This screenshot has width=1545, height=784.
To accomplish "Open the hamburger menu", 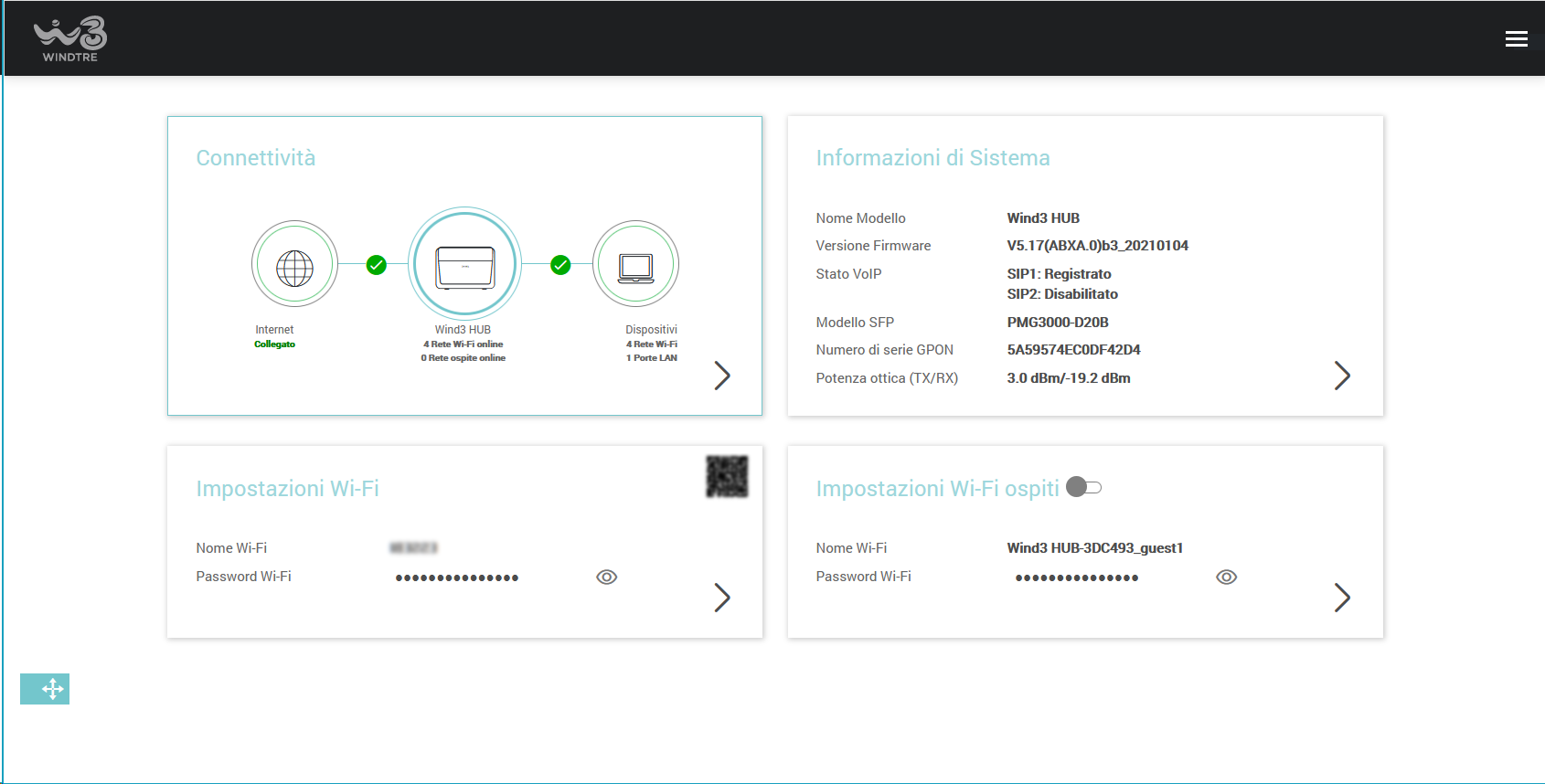I will pyautogui.click(x=1516, y=38).
